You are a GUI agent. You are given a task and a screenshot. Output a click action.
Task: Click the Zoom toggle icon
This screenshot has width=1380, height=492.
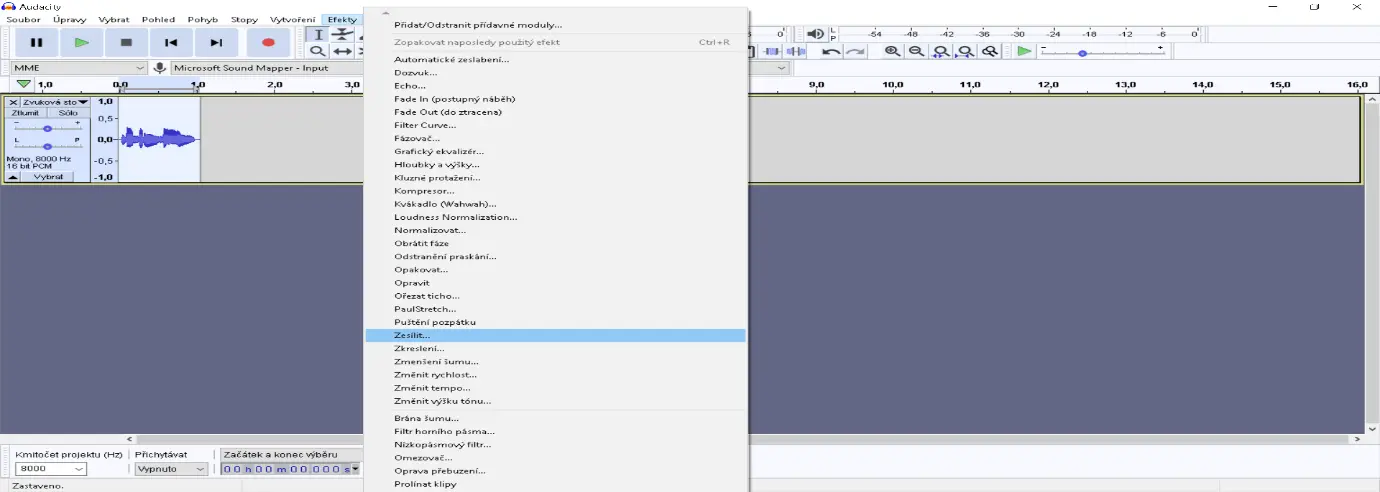(x=989, y=51)
